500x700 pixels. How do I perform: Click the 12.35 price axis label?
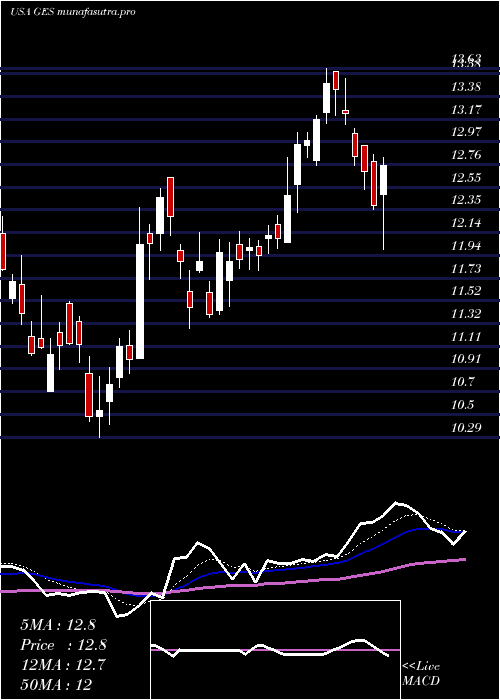[x=466, y=199]
